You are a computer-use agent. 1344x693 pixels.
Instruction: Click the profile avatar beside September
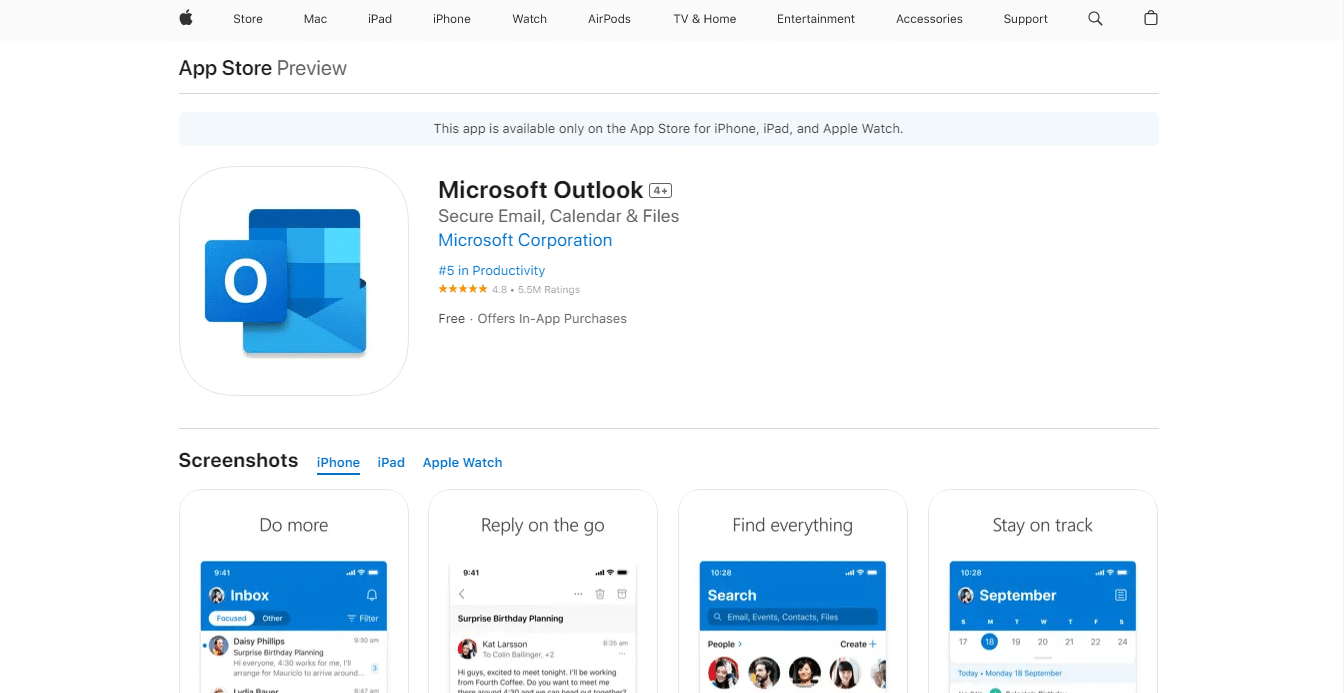pos(966,595)
